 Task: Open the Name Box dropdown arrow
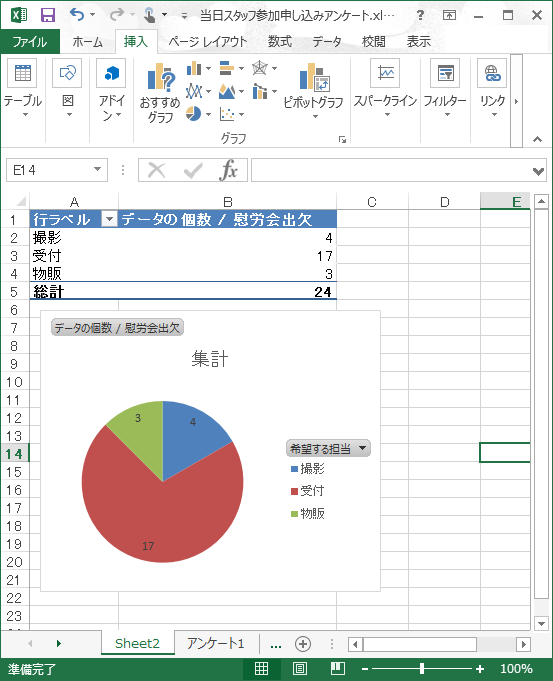pyautogui.click(x=98, y=170)
